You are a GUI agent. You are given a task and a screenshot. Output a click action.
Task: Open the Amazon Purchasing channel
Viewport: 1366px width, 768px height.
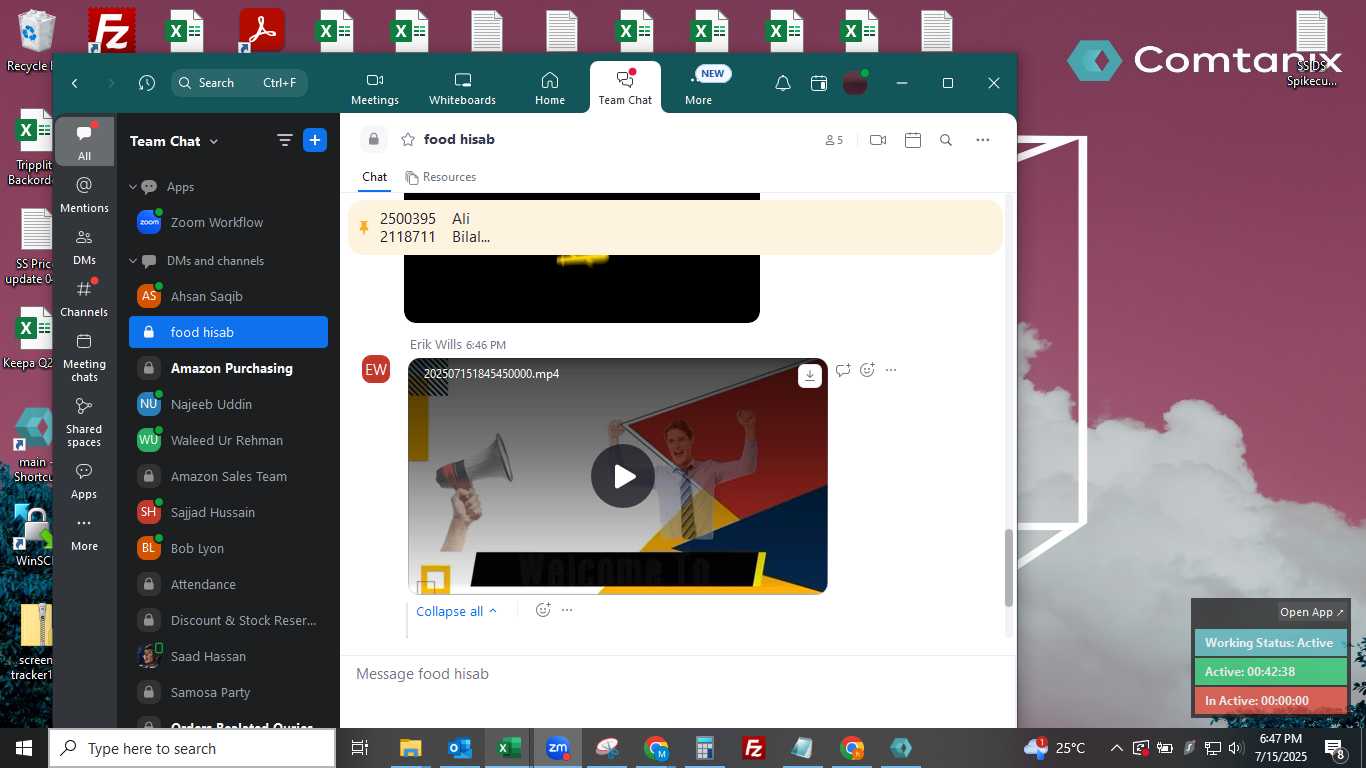point(229,368)
